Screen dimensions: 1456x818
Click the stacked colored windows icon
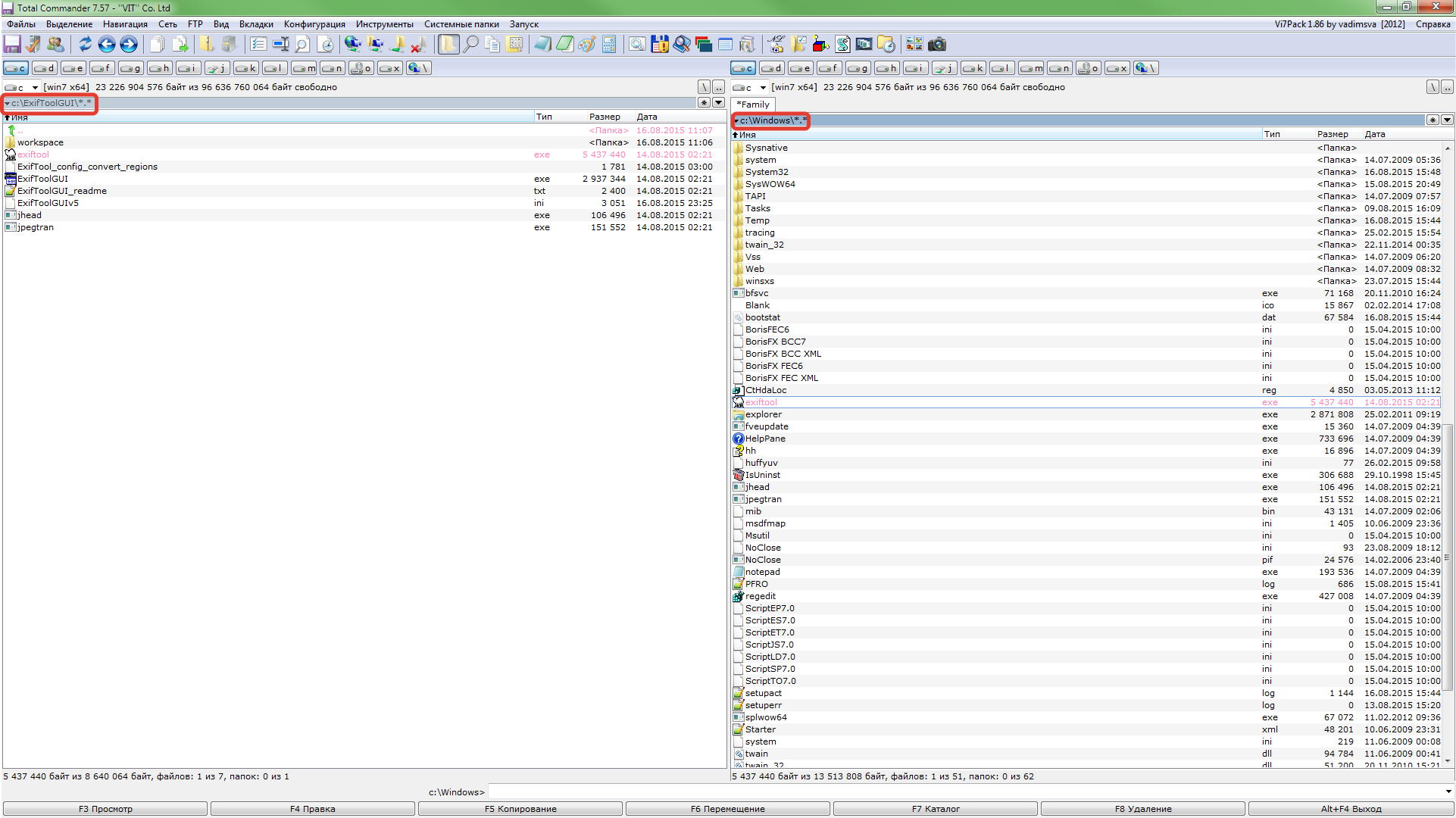coord(703,44)
